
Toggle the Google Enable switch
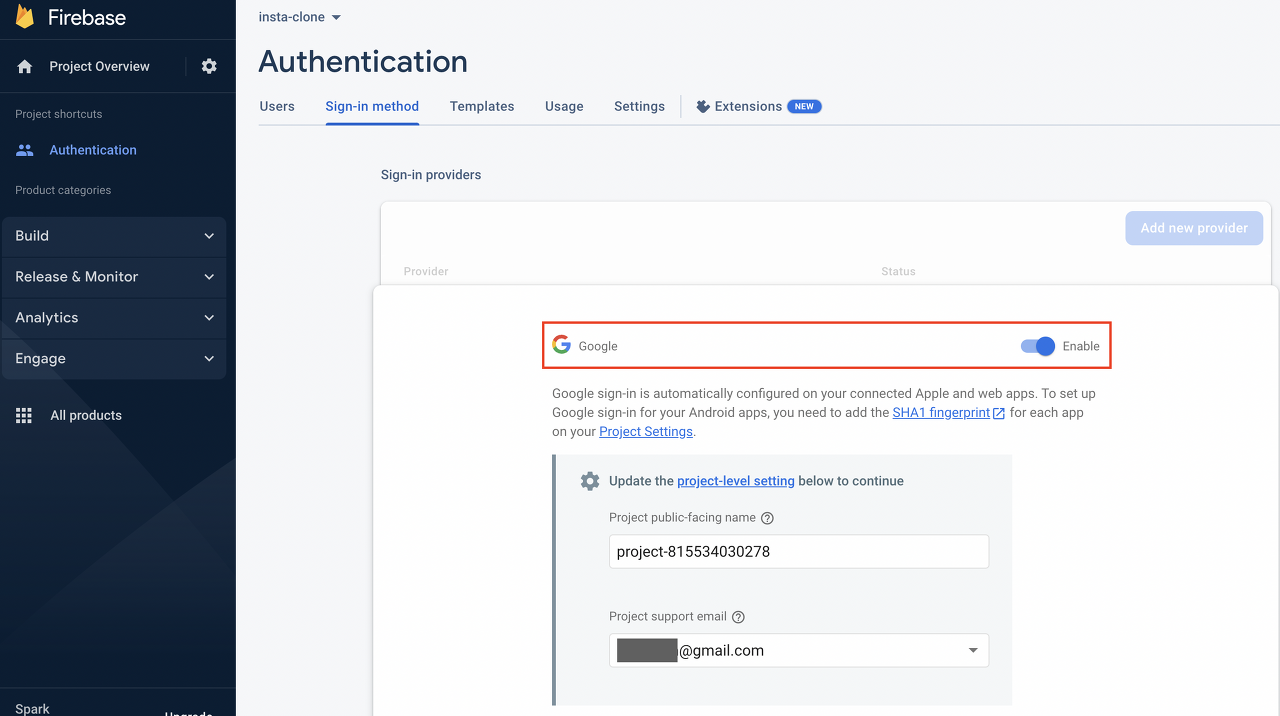[x=1038, y=346]
